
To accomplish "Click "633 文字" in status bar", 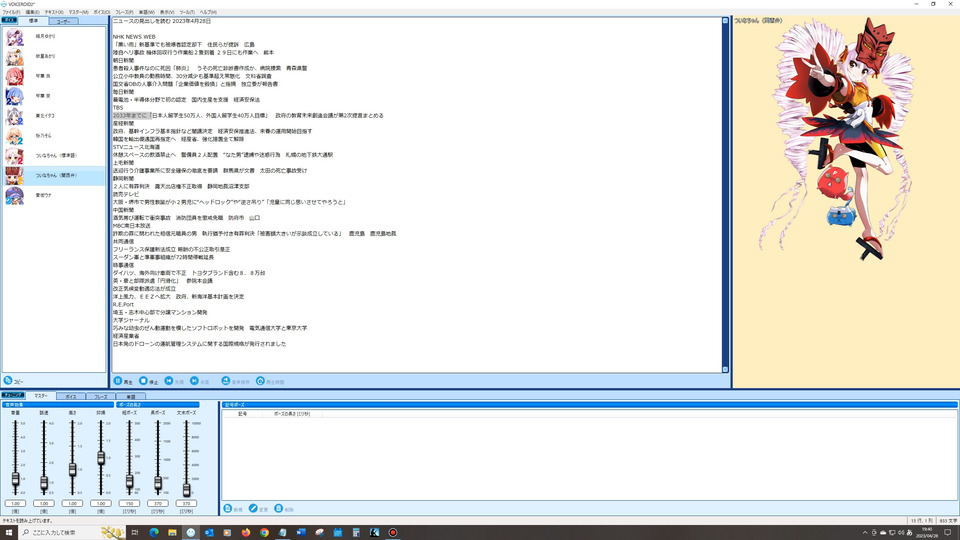I will 948,521.
